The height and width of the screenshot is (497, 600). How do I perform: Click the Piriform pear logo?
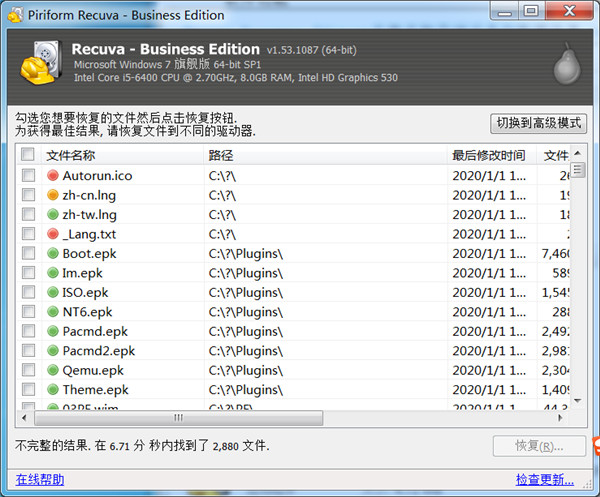(567, 64)
